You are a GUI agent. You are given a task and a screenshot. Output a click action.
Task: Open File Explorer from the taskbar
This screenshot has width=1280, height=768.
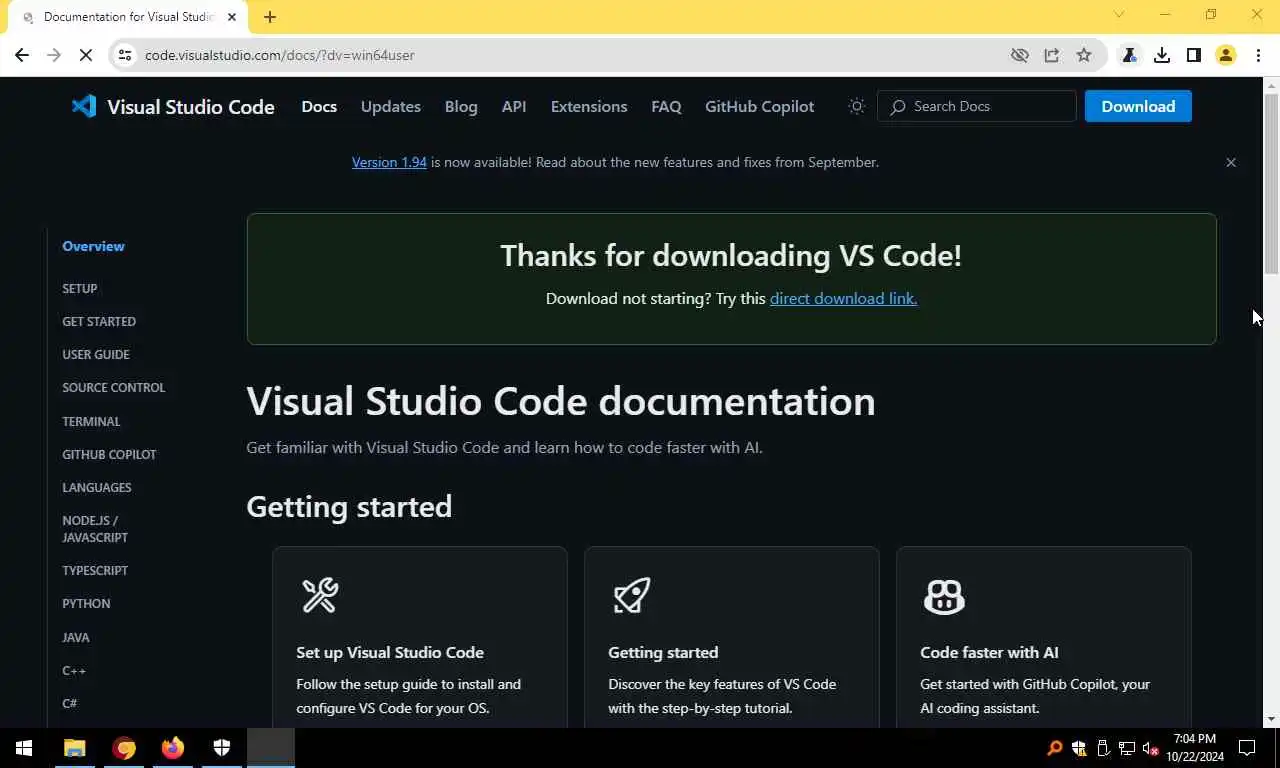click(75, 748)
